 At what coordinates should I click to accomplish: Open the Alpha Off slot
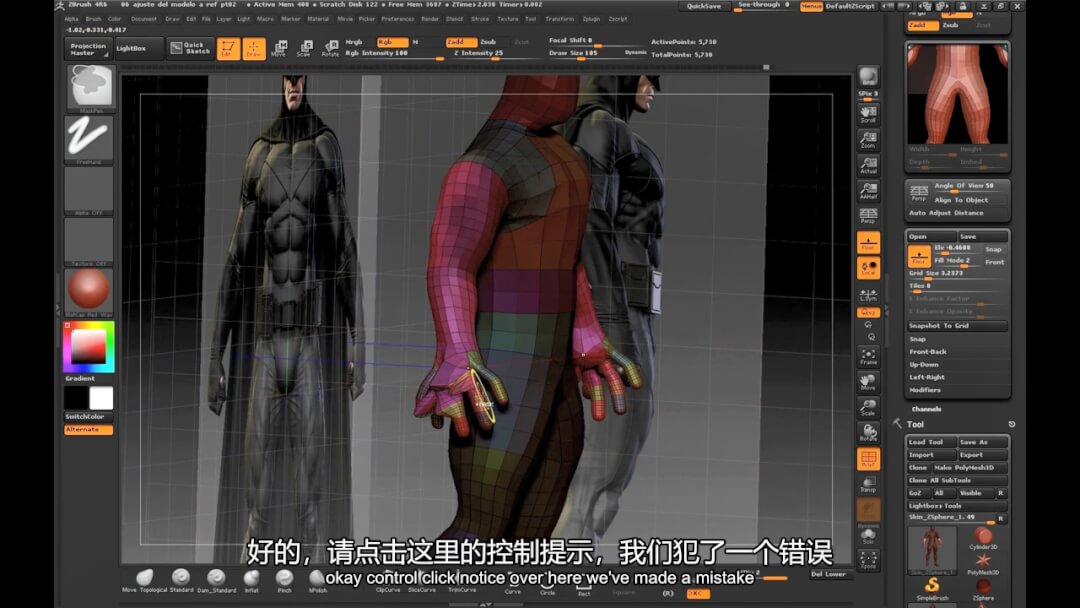[x=89, y=191]
